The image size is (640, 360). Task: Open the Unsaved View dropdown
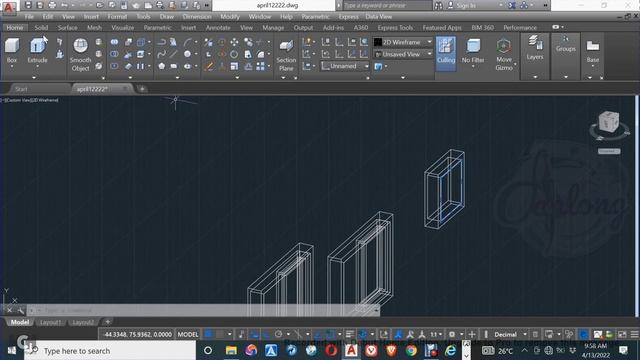(402, 54)
